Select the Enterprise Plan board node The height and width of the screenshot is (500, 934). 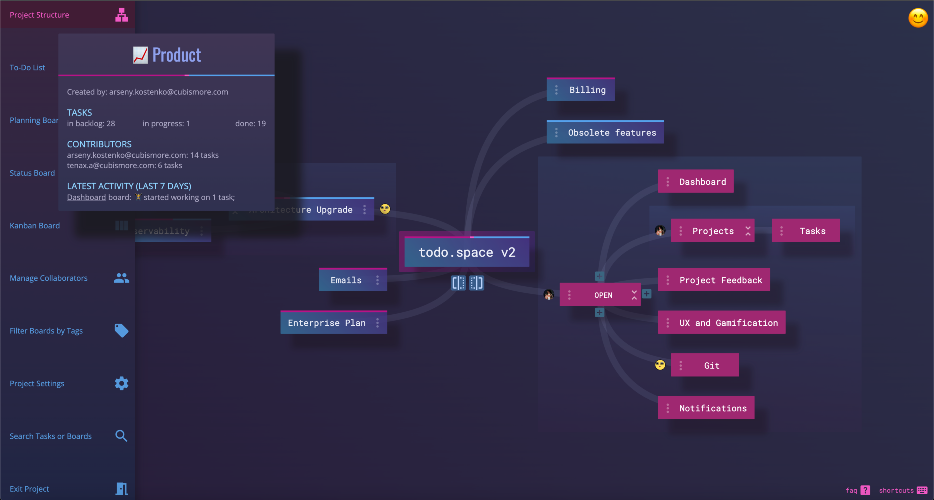pos(334,322)
